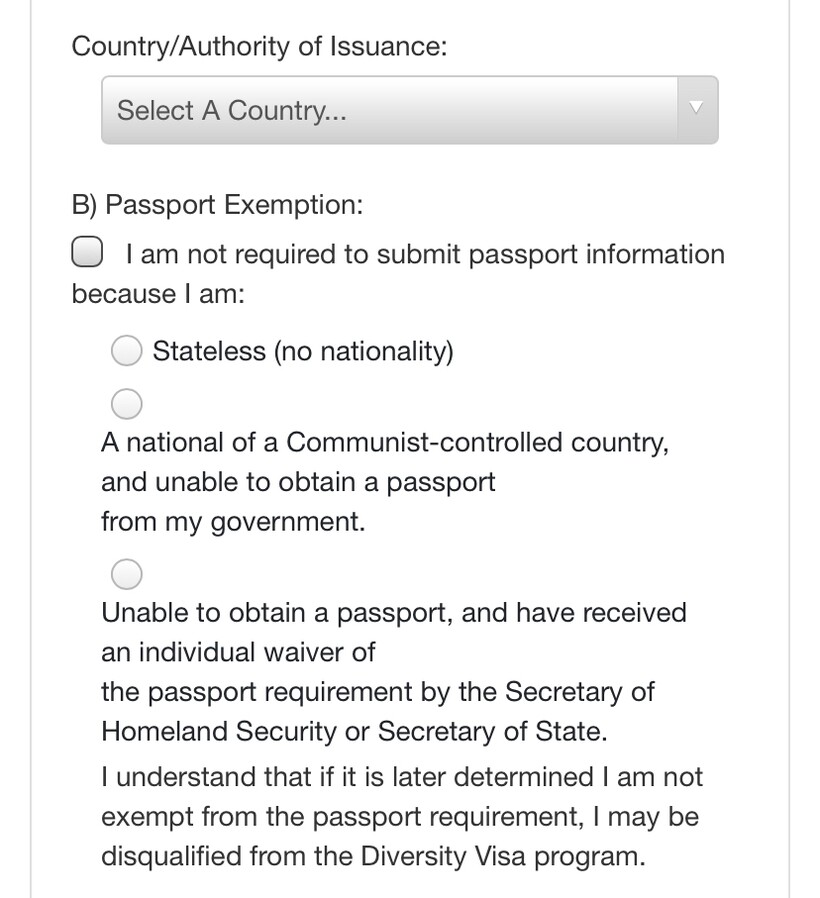Click the 'from my government.' text line
This screenshot has width=820, height=898.
[233, 522]
